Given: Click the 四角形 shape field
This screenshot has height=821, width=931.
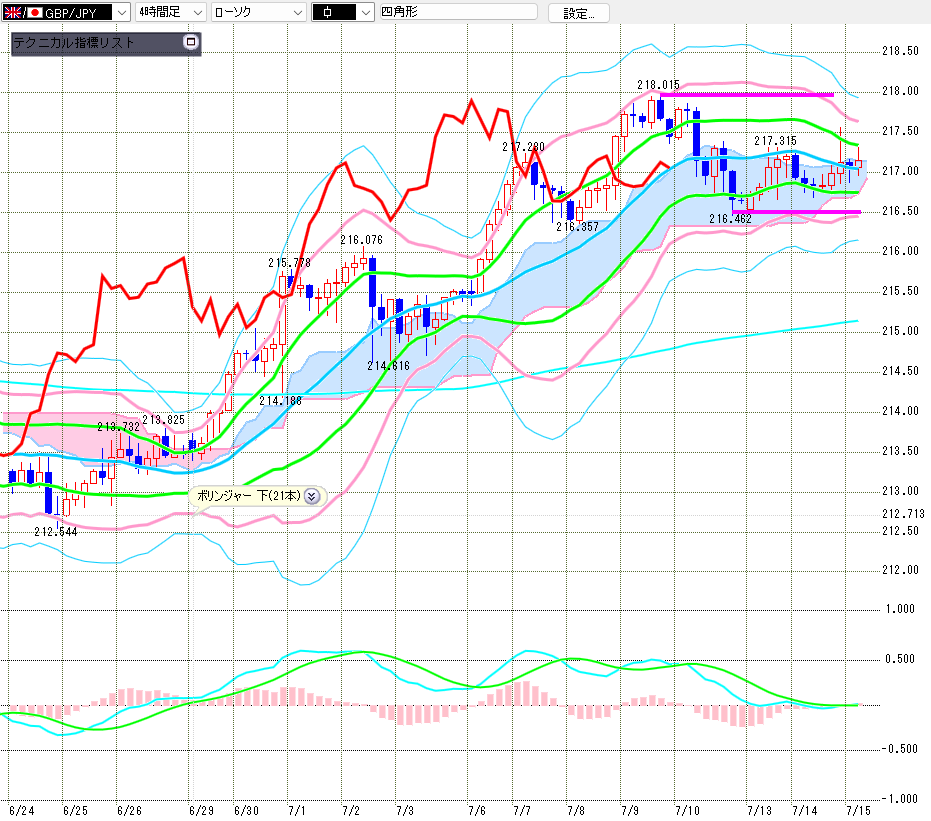Looking at the screenshot, I should (458, 12).
